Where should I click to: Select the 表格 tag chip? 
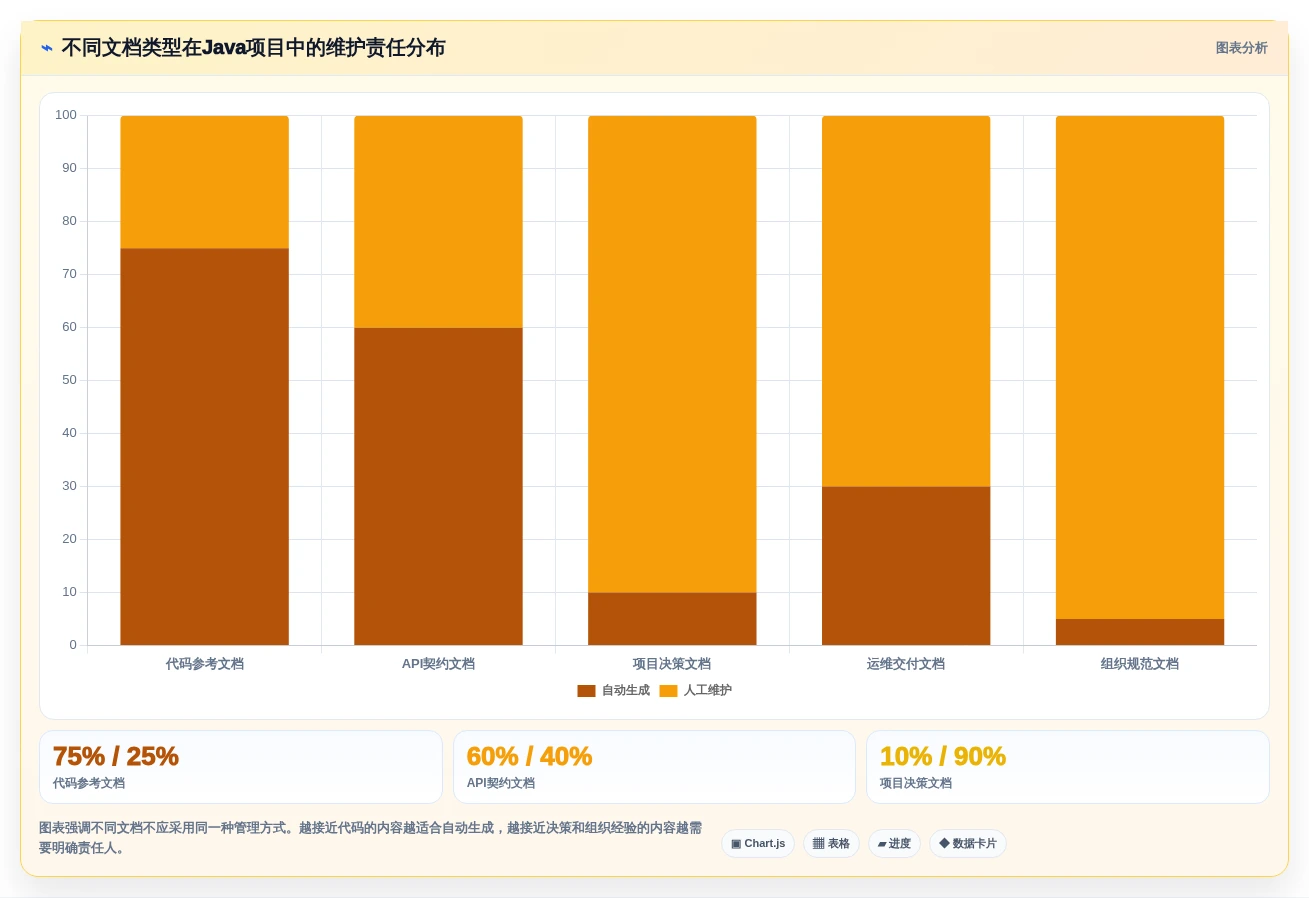(x=831, y=843)
